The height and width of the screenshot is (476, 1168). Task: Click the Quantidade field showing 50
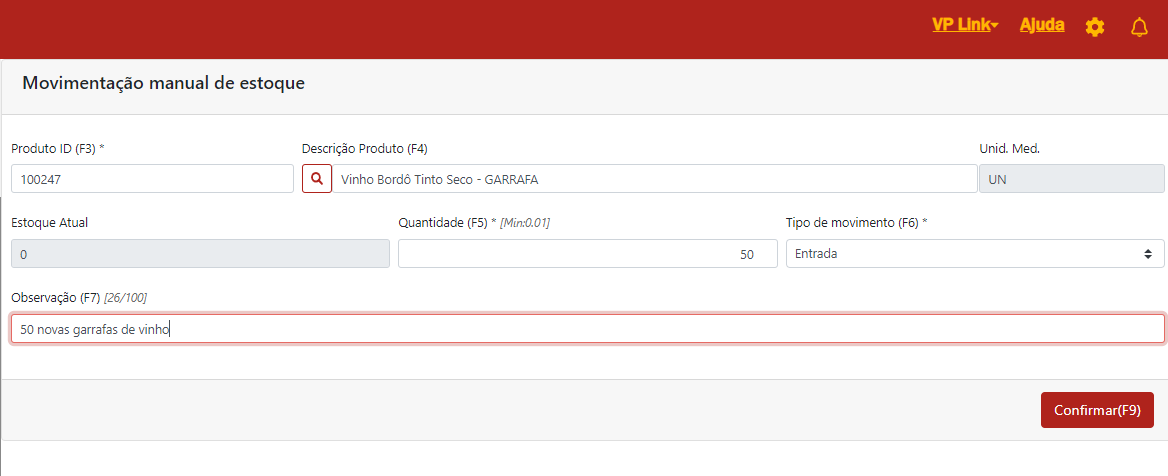click(x=587, y=254)
